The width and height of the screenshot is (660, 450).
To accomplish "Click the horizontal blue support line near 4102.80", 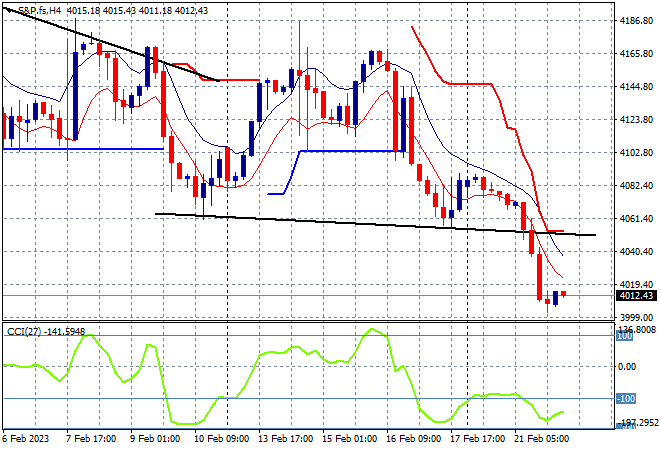I will (x=349, y=151).
